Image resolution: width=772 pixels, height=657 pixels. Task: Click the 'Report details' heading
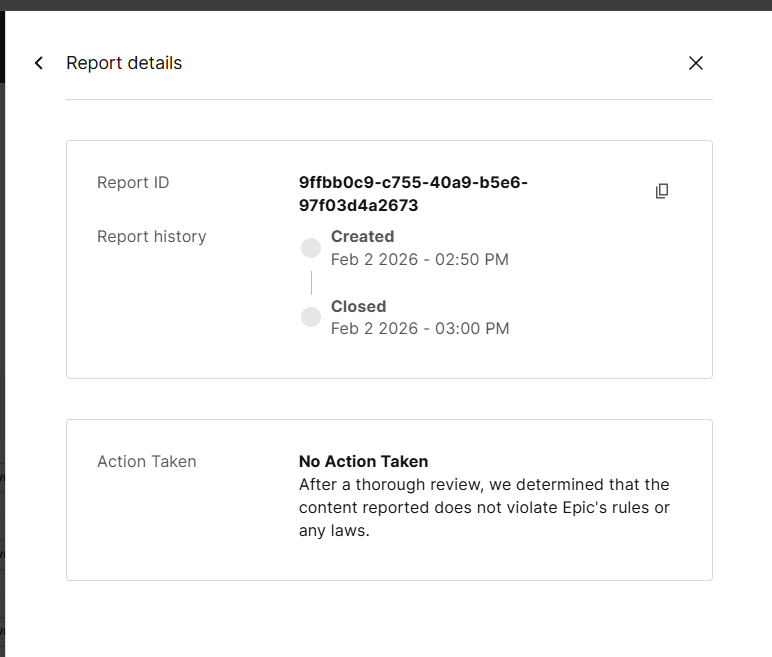coord(124,63)
